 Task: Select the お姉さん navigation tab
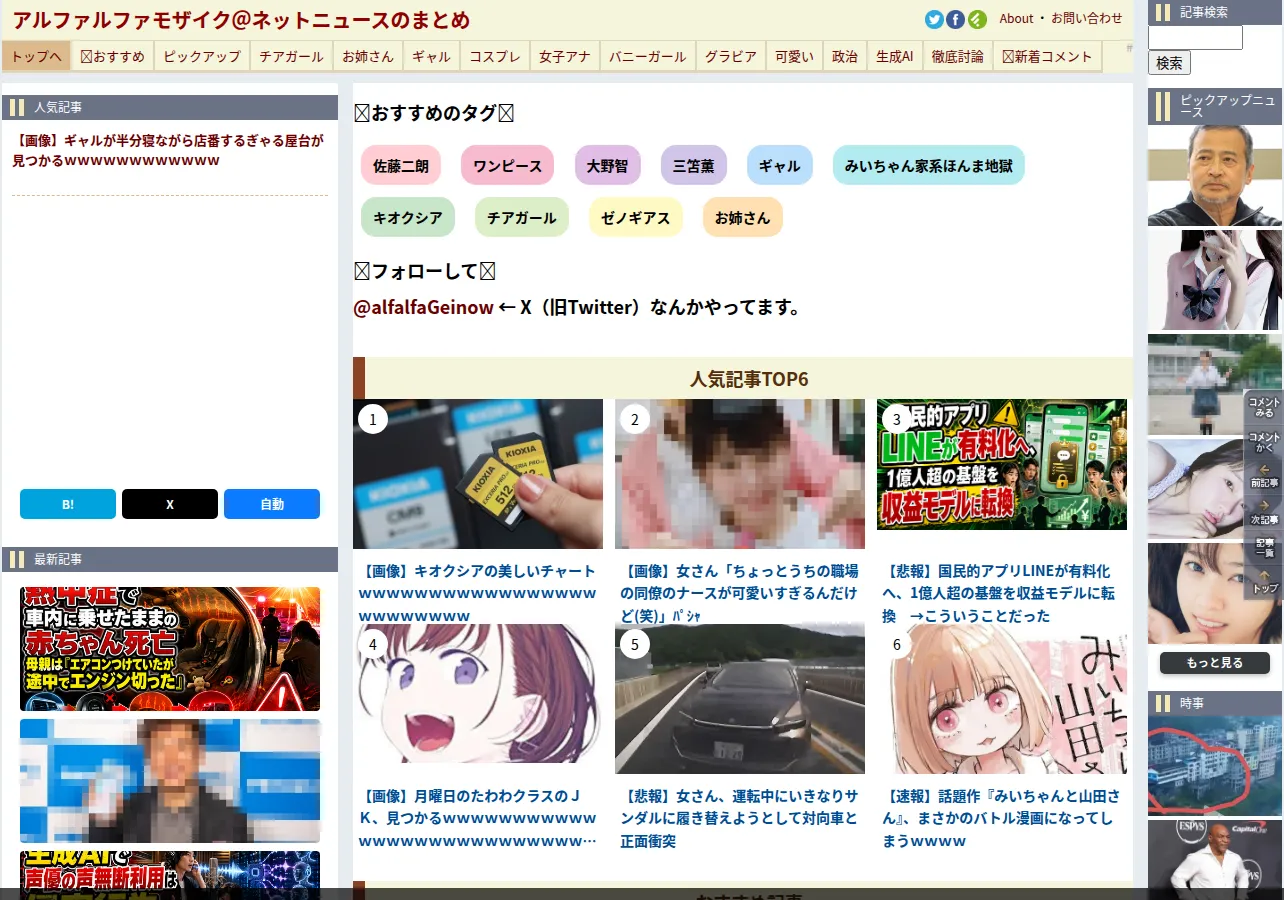pyautogui.click(x=368, y=57)
